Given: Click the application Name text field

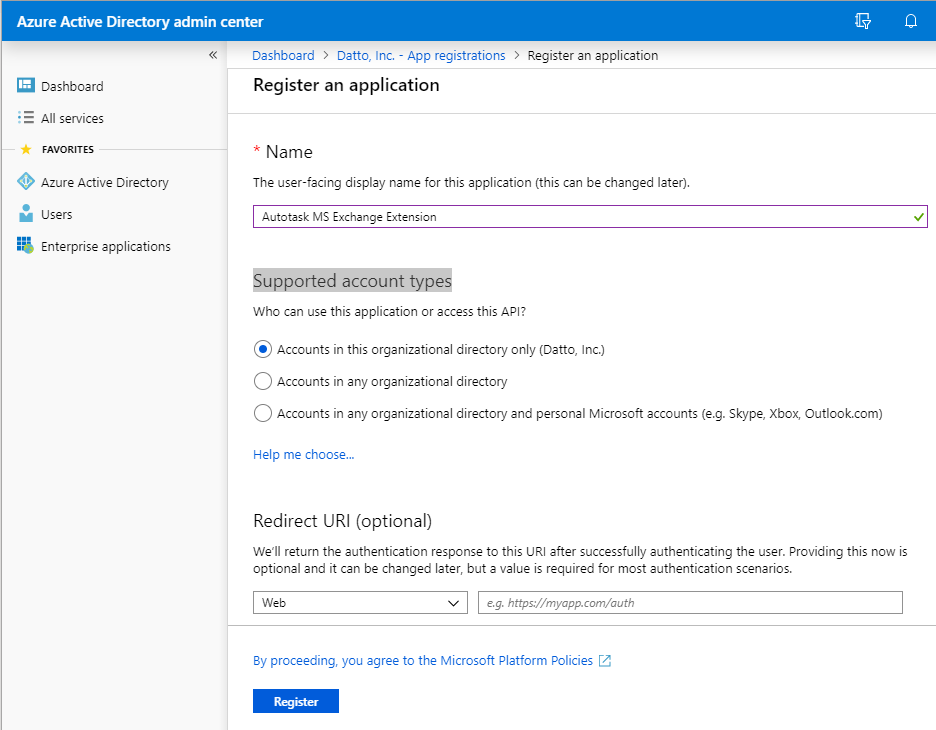Looking at the screenshot, I should tap(590, 217).
